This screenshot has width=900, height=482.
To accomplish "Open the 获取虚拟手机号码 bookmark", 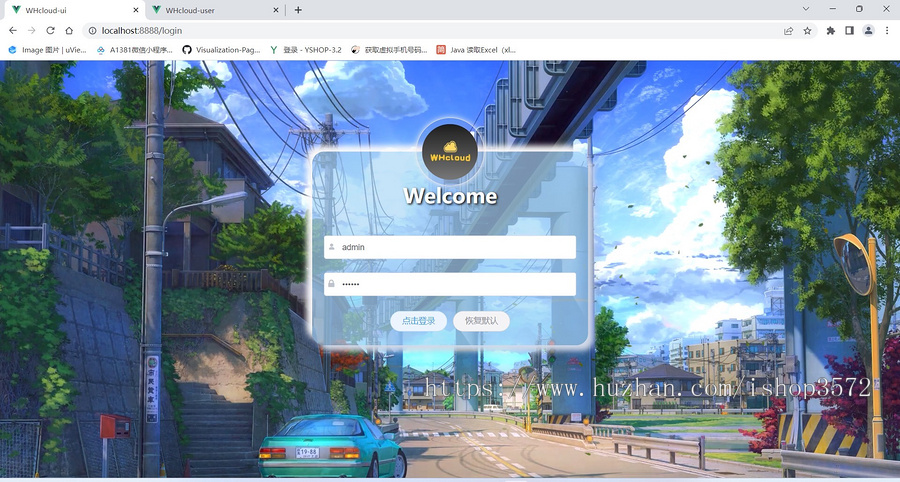I will [389, 50].
